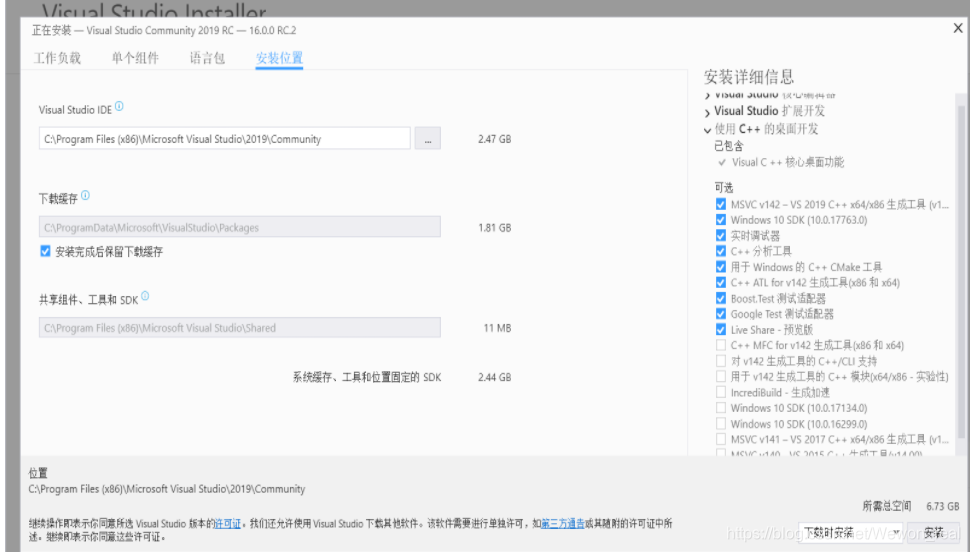The width and height of the screenshot is (970, 552).
Task: Open info tooltip next to Visual Studio IDE
Action: [x=119, y=107]
